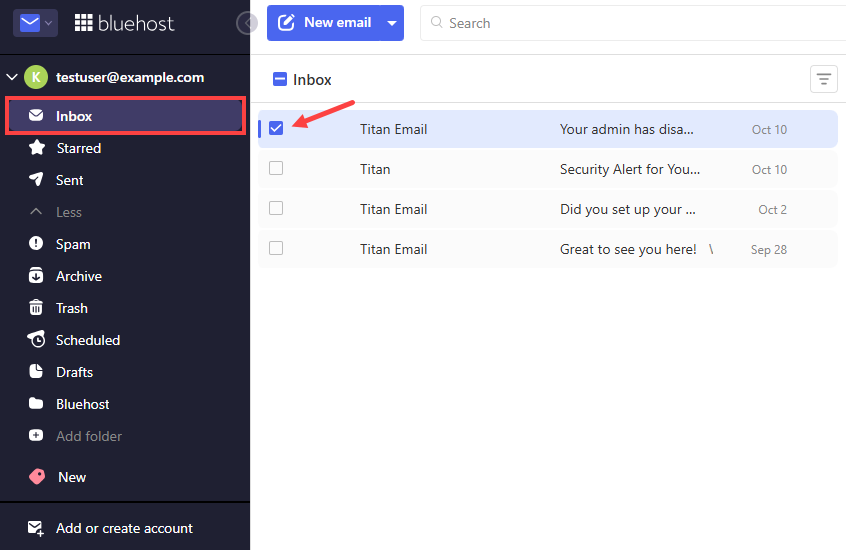Open the New email dropdown arrow
Viewport: 846px width, 550px height.
[x=392, y=23]
